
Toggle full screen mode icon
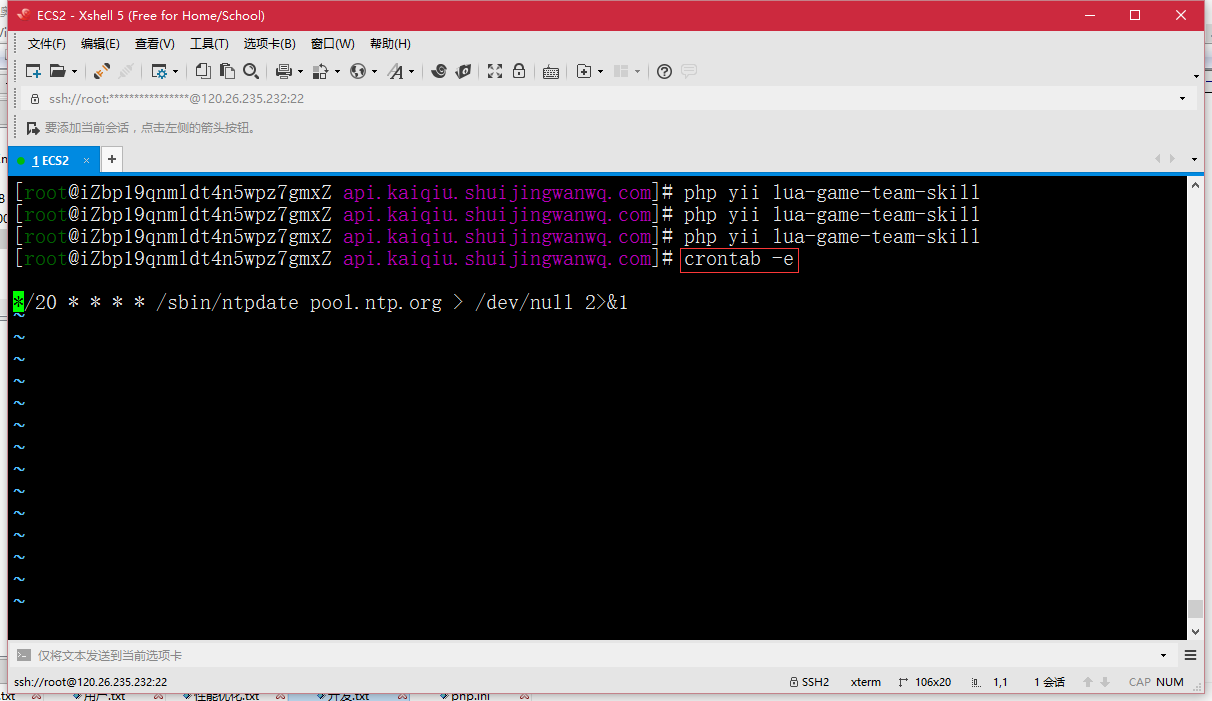(x=494, y=71)
